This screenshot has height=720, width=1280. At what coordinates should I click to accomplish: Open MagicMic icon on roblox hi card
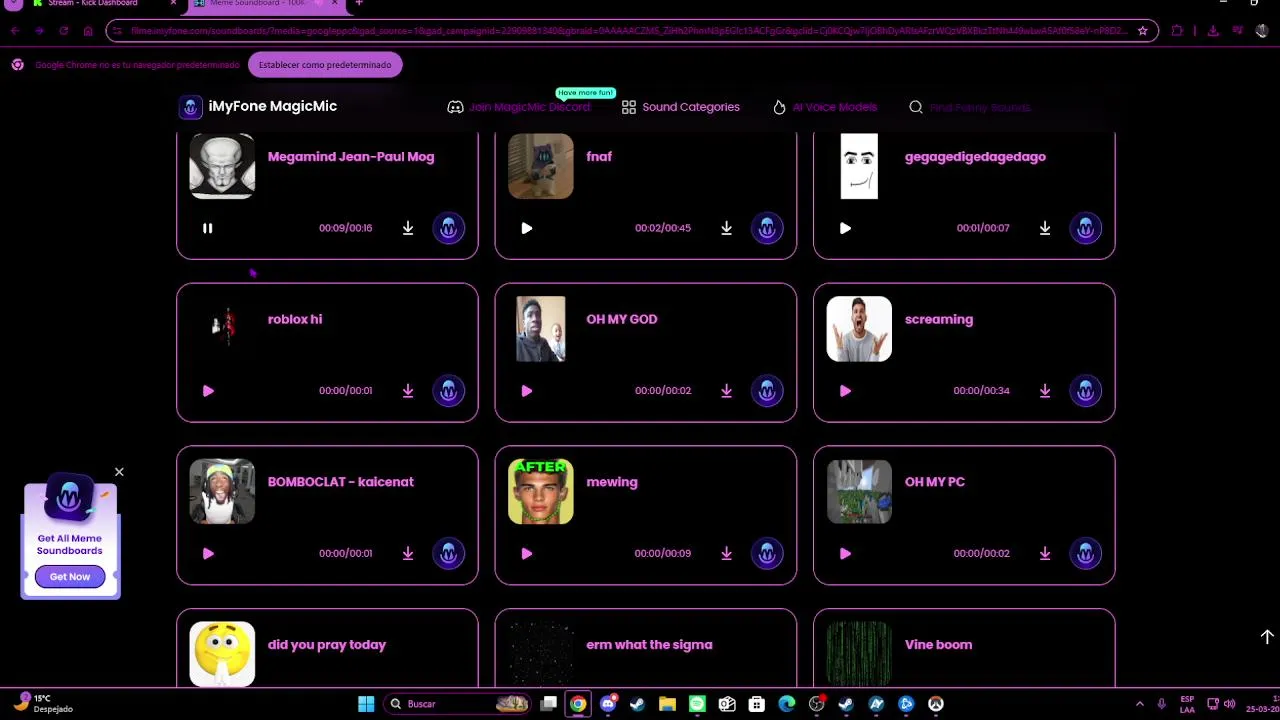tap(448, 391)
